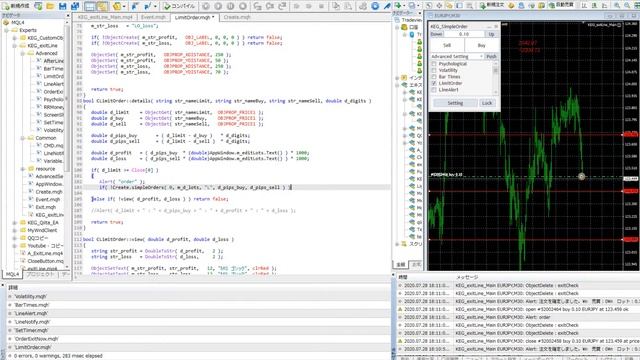This screenshot has height=360, width=640.
Task: Expand the KEG_Qiita_EA folder
Action: pyautogui.click(x=15, y=222)
